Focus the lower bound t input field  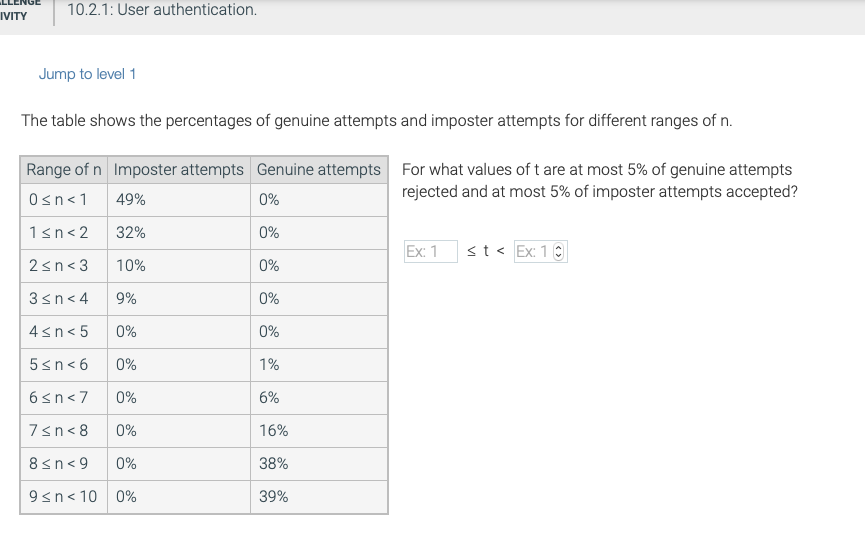pos(431,252)
